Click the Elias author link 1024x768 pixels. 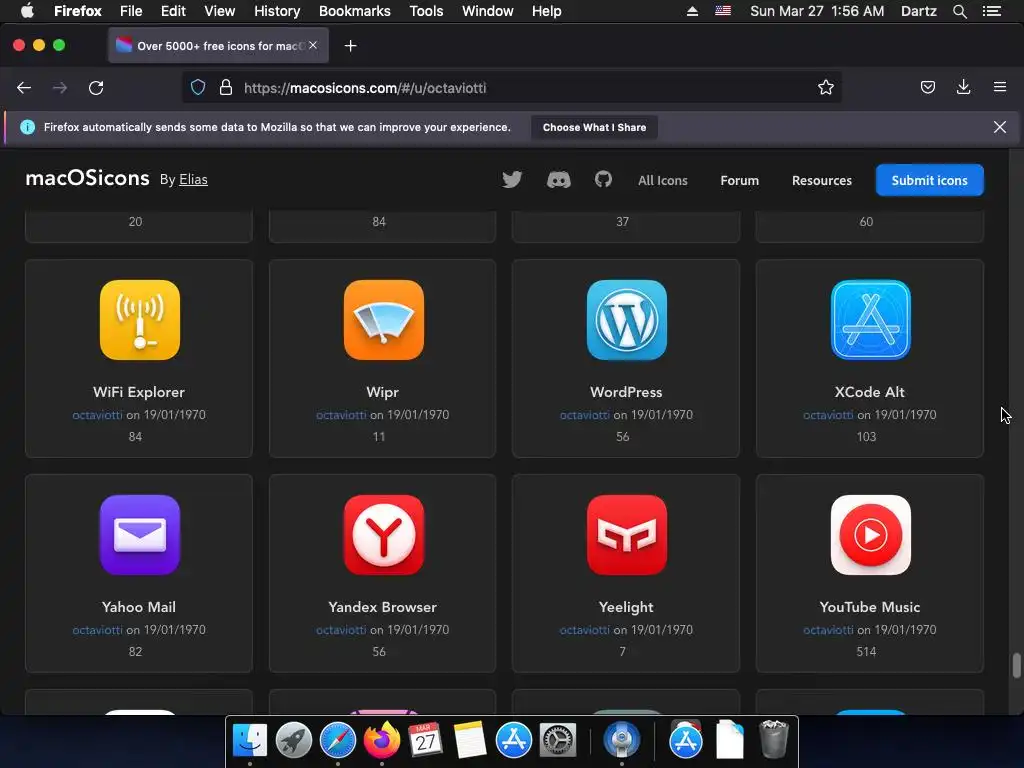coord(193,180)
